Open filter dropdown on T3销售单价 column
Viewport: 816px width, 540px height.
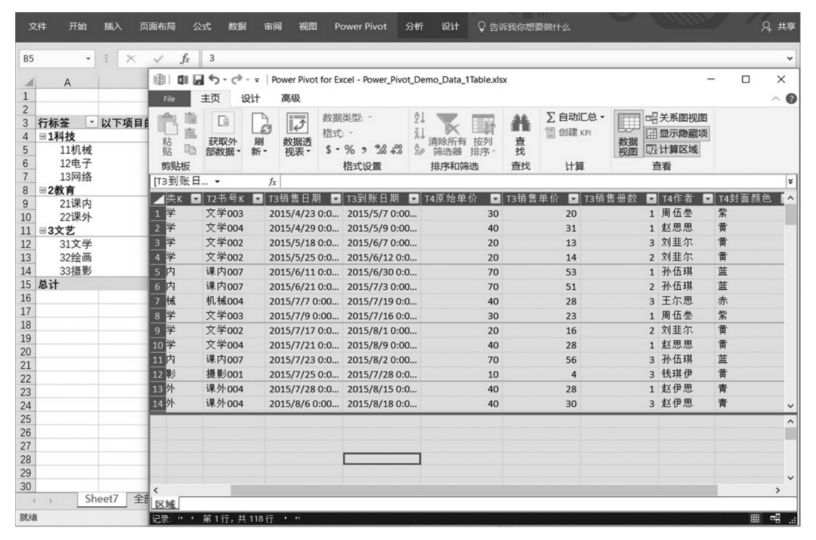[x=573, y=199]
